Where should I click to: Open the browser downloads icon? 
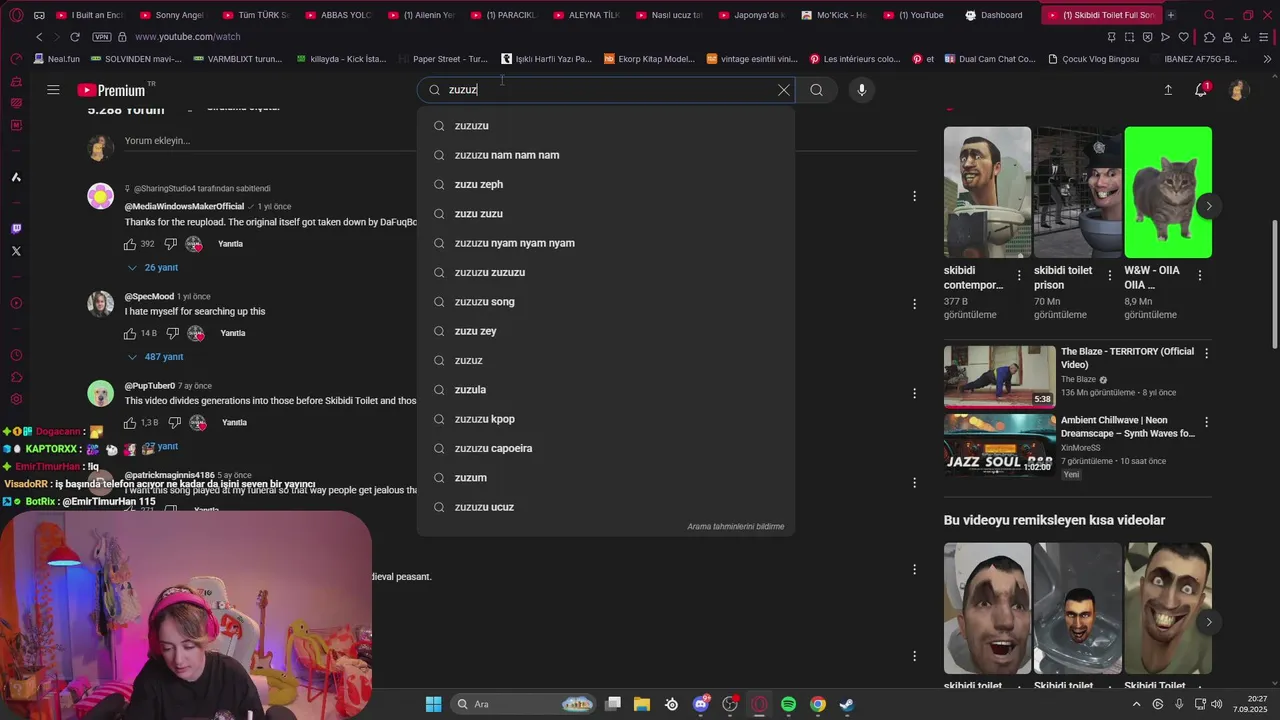pos(1246,37)
